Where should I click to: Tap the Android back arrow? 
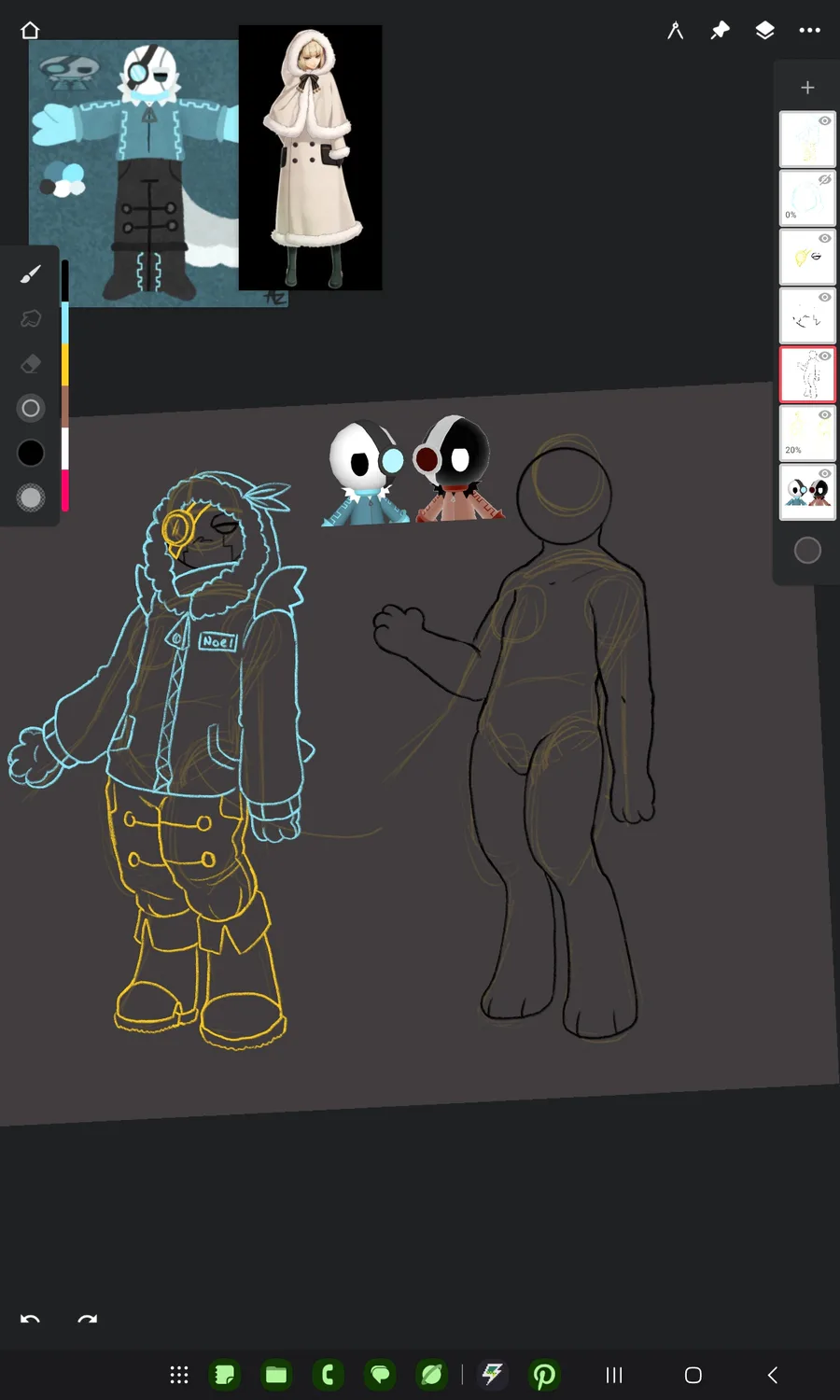[x=772, y=1375]
